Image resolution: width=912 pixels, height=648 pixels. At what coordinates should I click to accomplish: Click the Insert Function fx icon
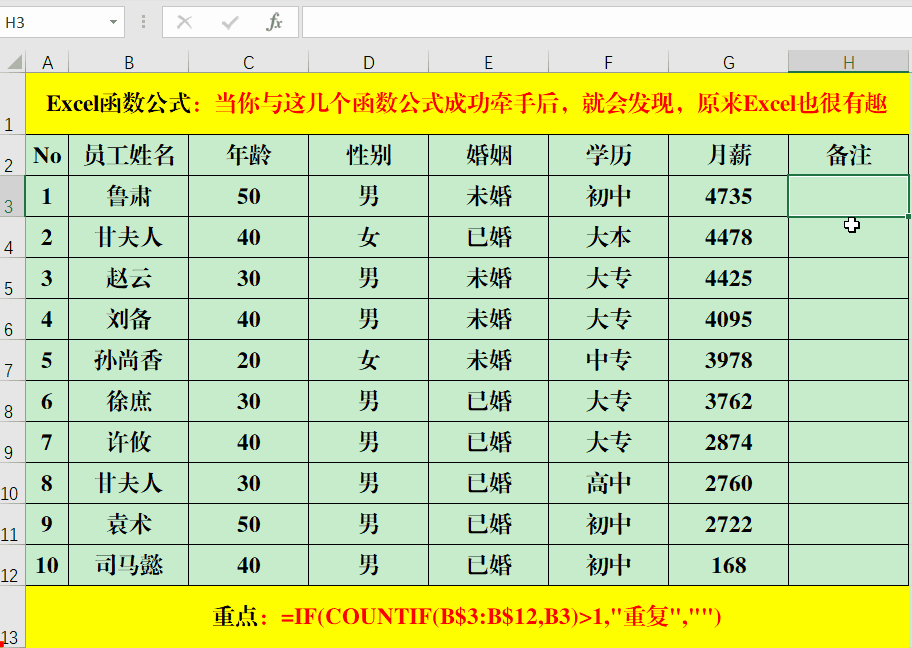pos(274,22)
